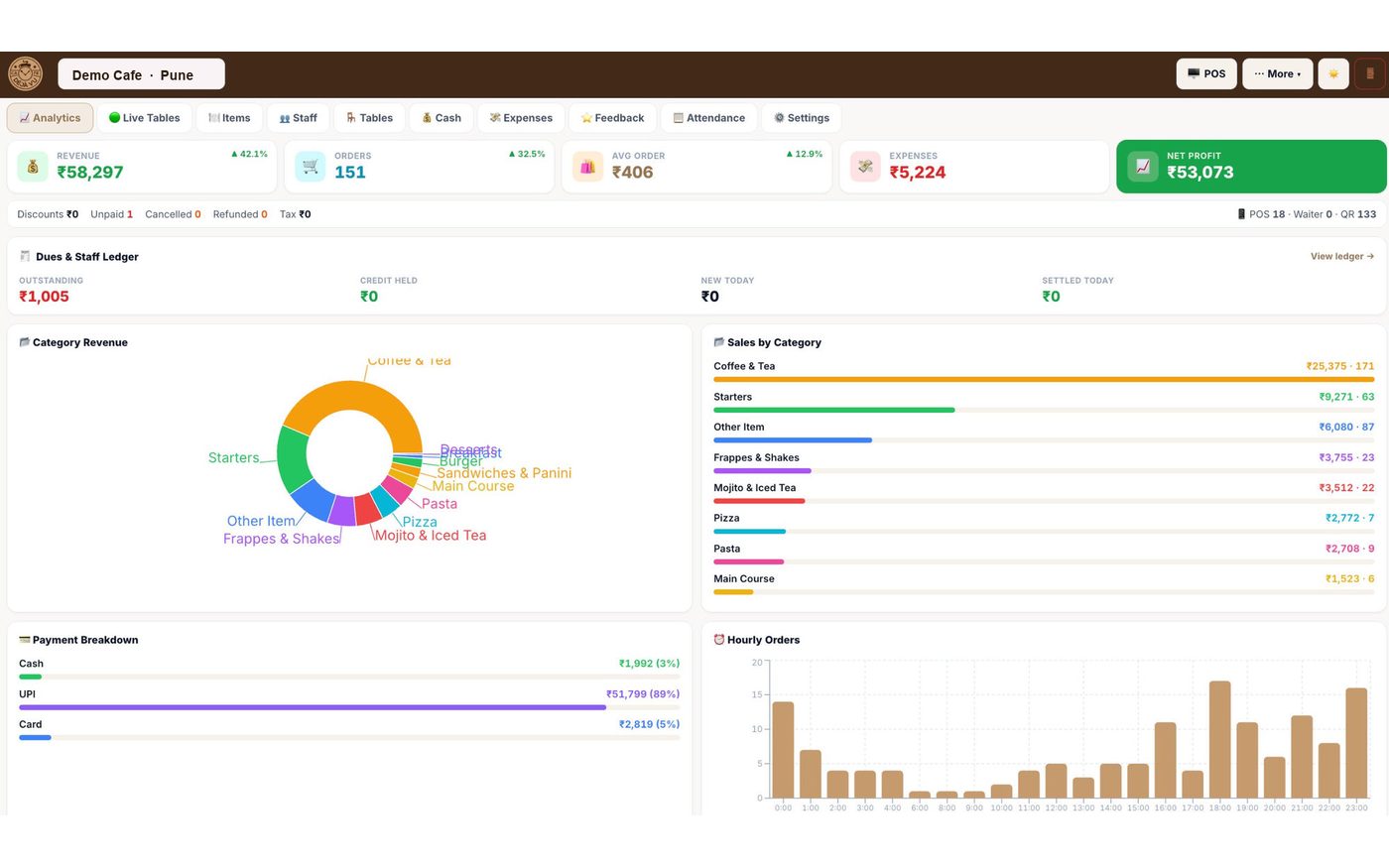Image resolution: width=1389 pixels, height=868 pixels.
Task: Go to the Staff tab
Action: (298, 118)
